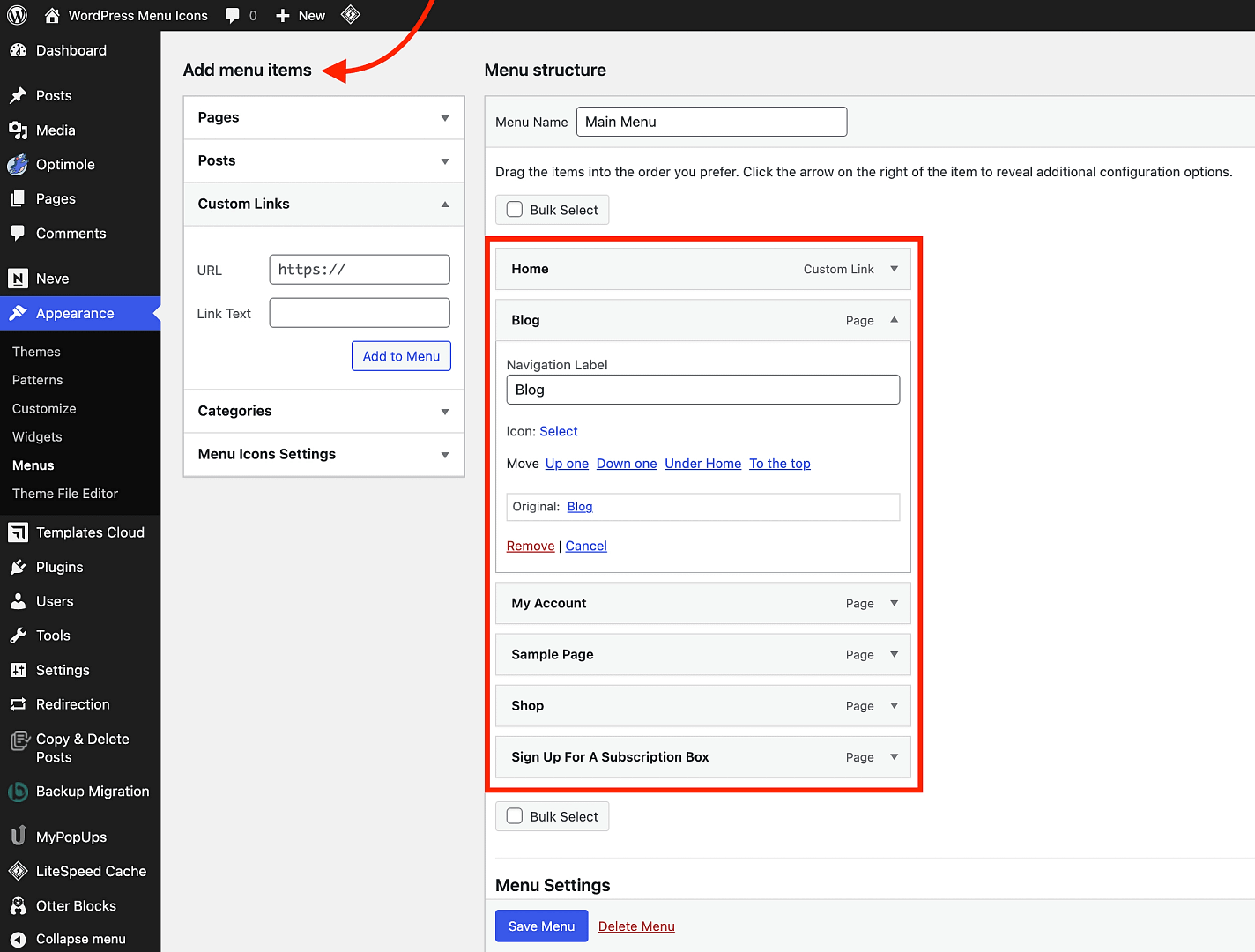Move Blog with the Down one link

627,464
